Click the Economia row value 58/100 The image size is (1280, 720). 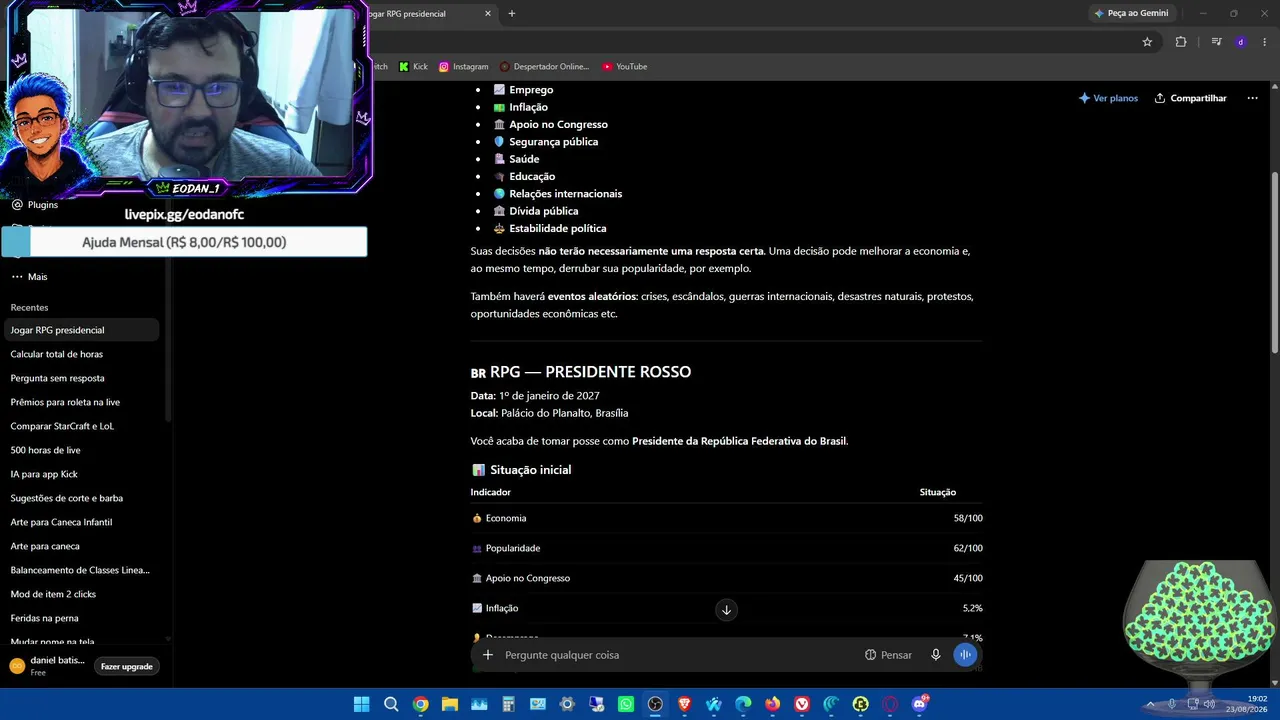(968, 518)
